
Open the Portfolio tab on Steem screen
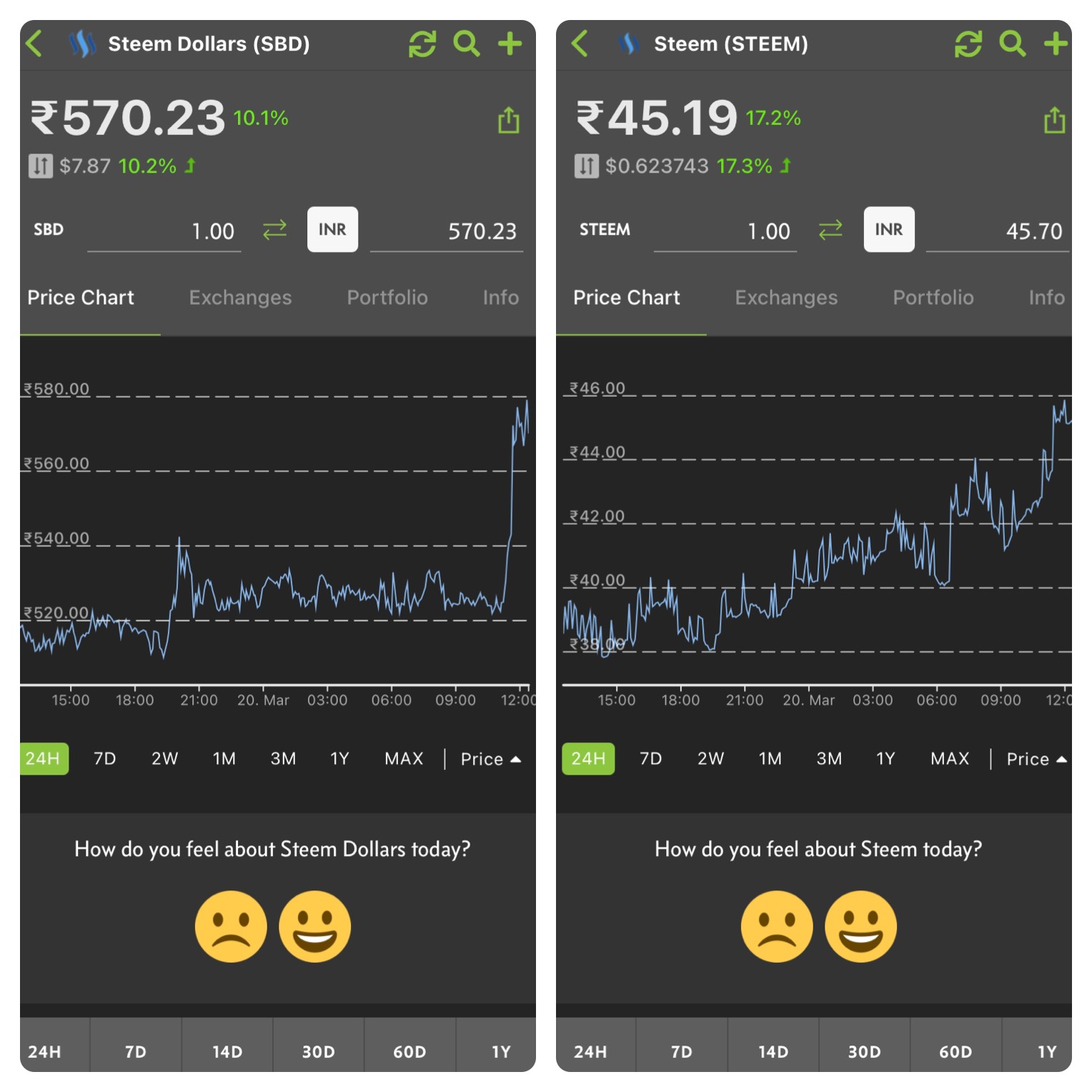pos(933,297)
